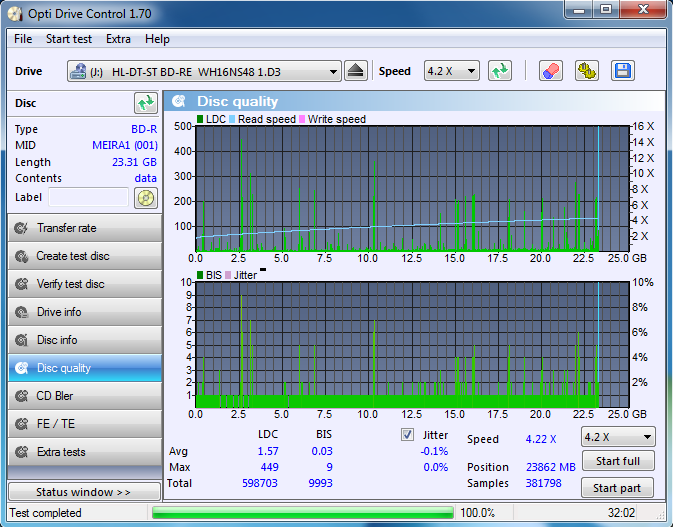
Task: Click the refresh speed icon beside Speed dropdown
Action: [500, 71]
